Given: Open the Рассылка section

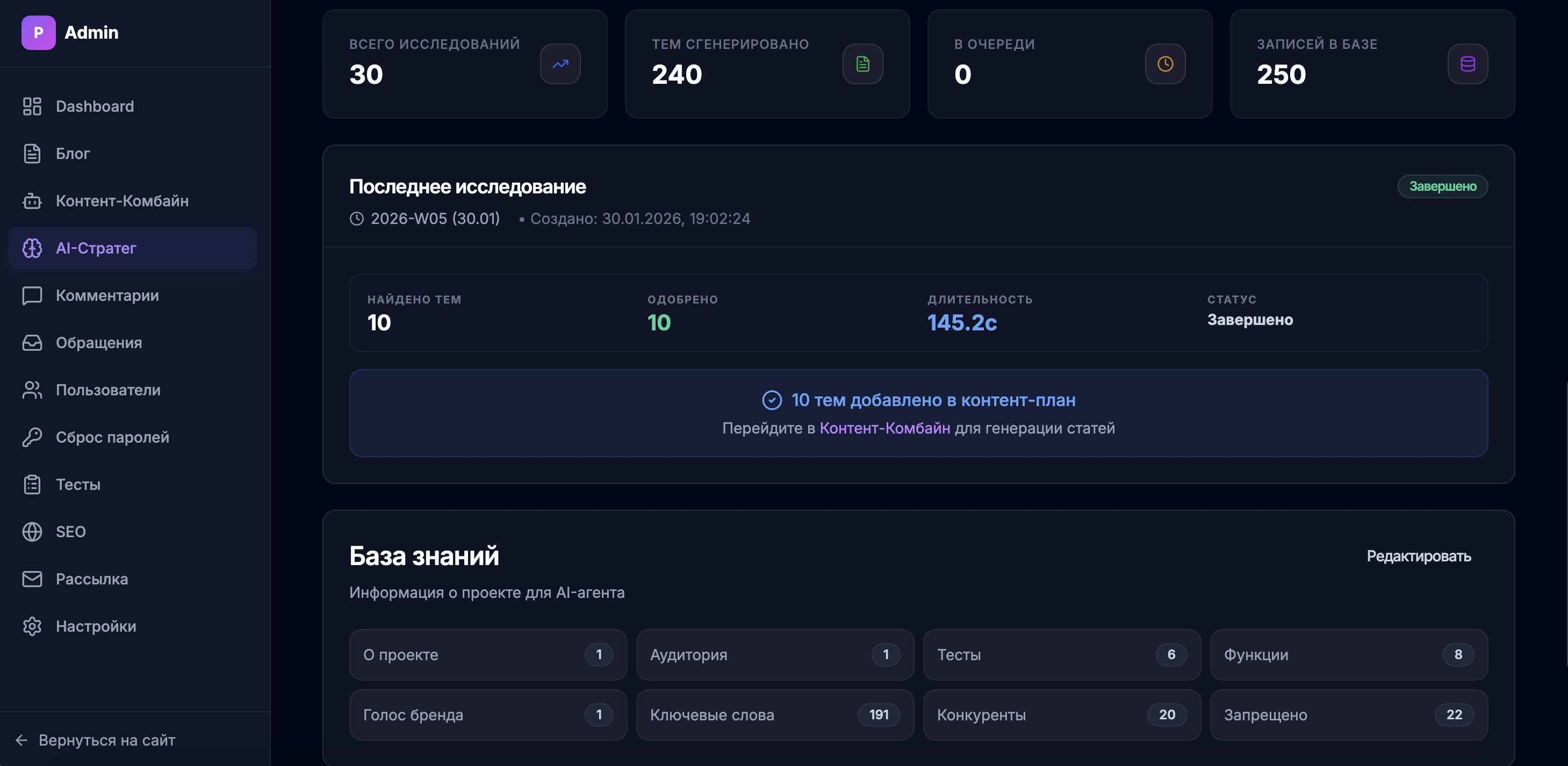Looking at the screenshot, I should tap(91, 579).
